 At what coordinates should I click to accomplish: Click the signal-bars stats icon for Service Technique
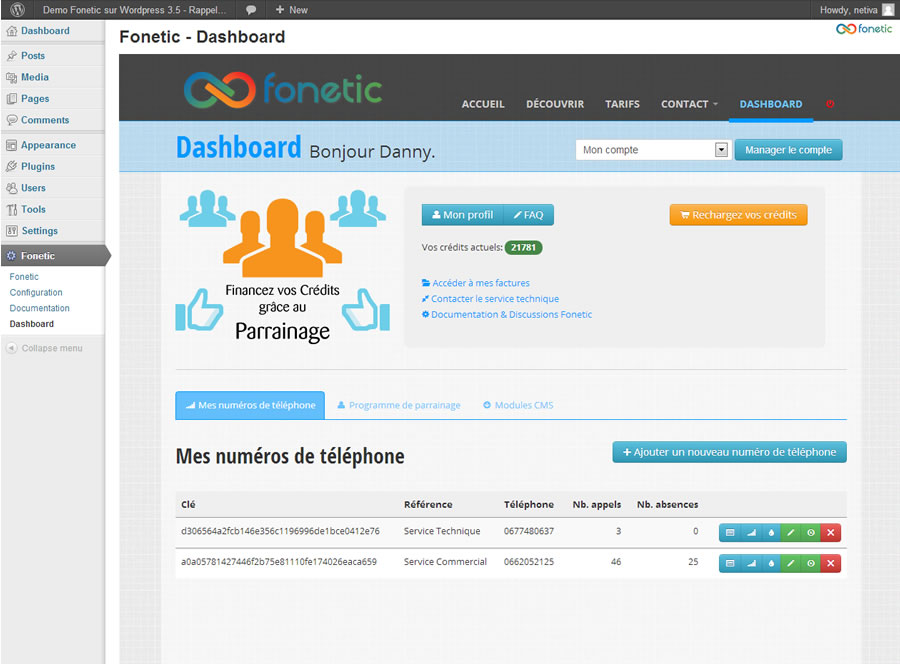[x=751, y=533]
